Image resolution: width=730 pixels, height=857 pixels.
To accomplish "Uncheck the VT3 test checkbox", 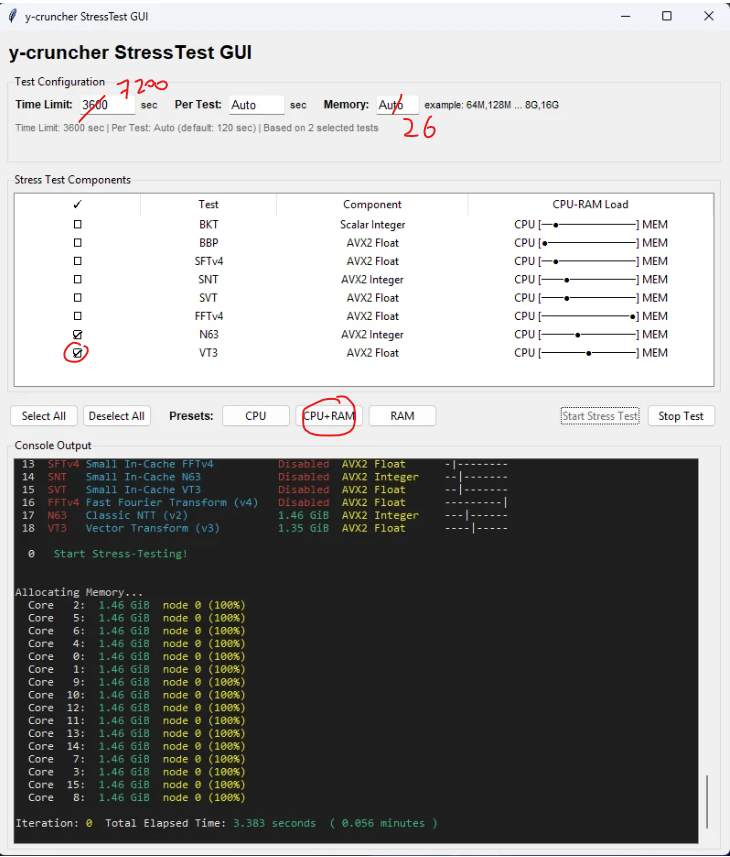I will tap(78, 353).
